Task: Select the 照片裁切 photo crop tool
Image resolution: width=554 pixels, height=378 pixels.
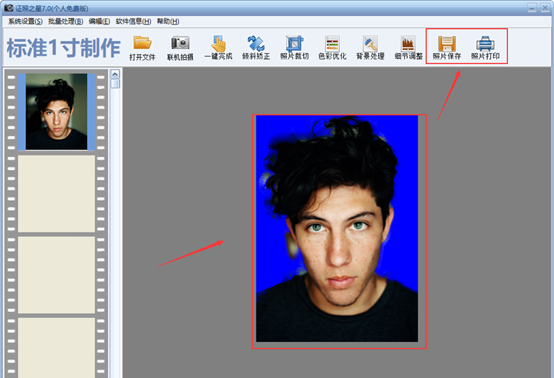Action: coord(294,48)
